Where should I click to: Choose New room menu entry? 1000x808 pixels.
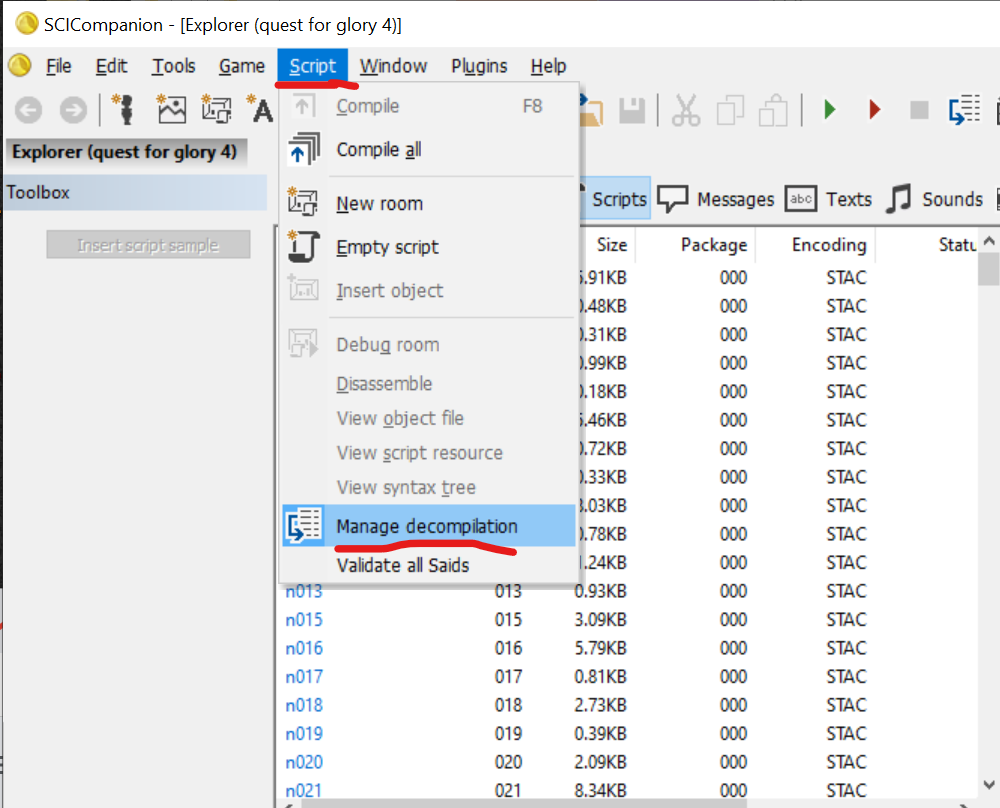pyautogui.click(x=429, y=203)
